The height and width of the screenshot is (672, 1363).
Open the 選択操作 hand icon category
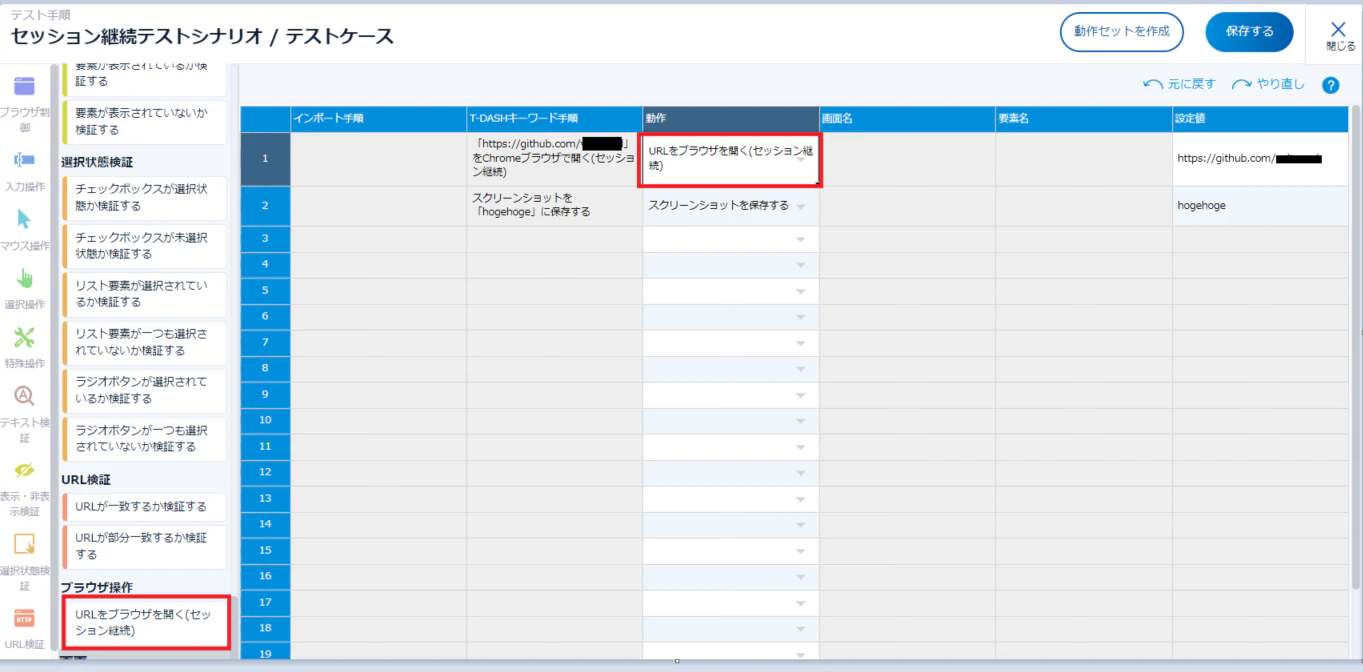click(24, 278)
